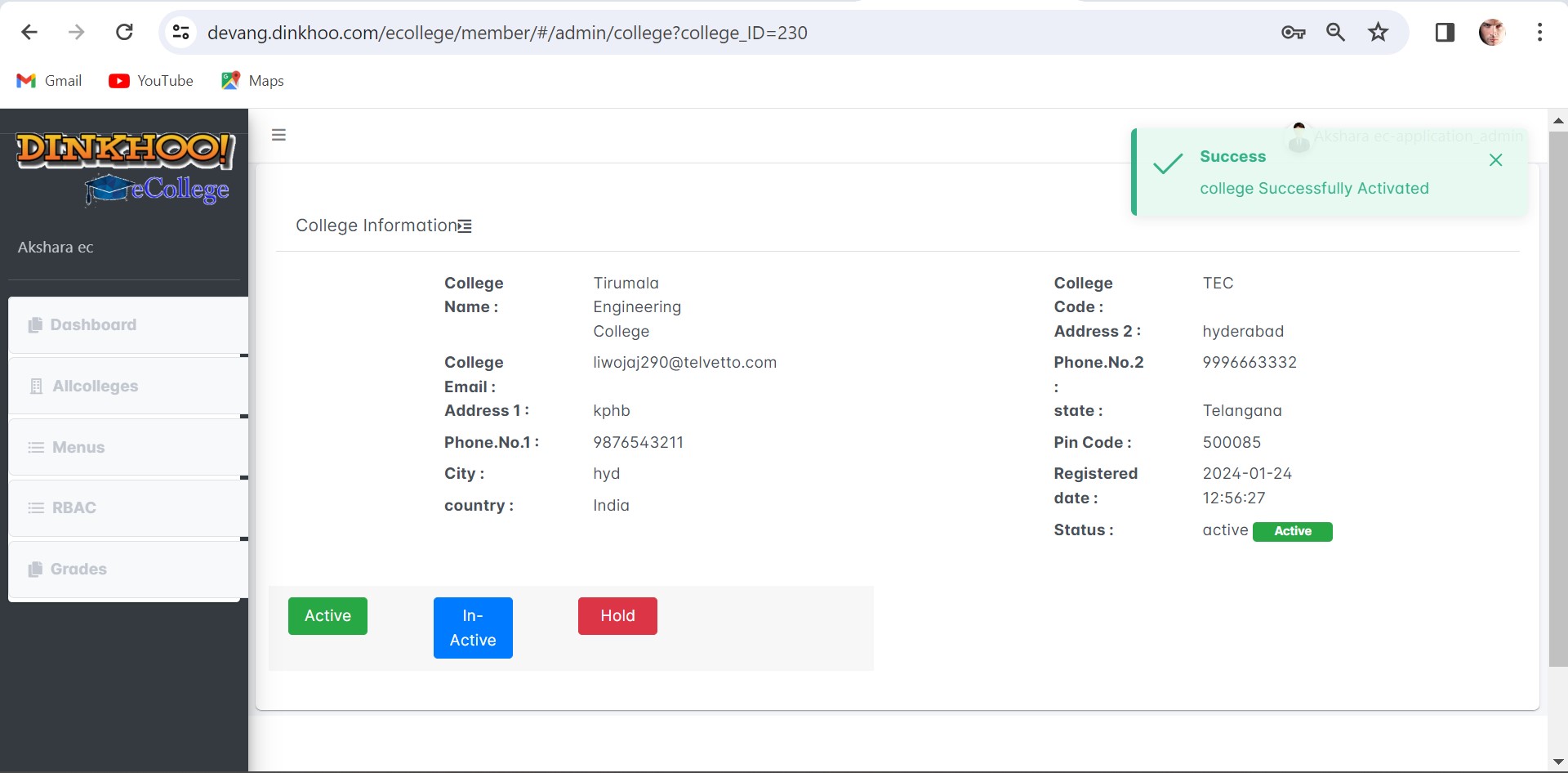Click the admin user avatar in header
Screen dimensions: 1568x773
point(1298,136)
